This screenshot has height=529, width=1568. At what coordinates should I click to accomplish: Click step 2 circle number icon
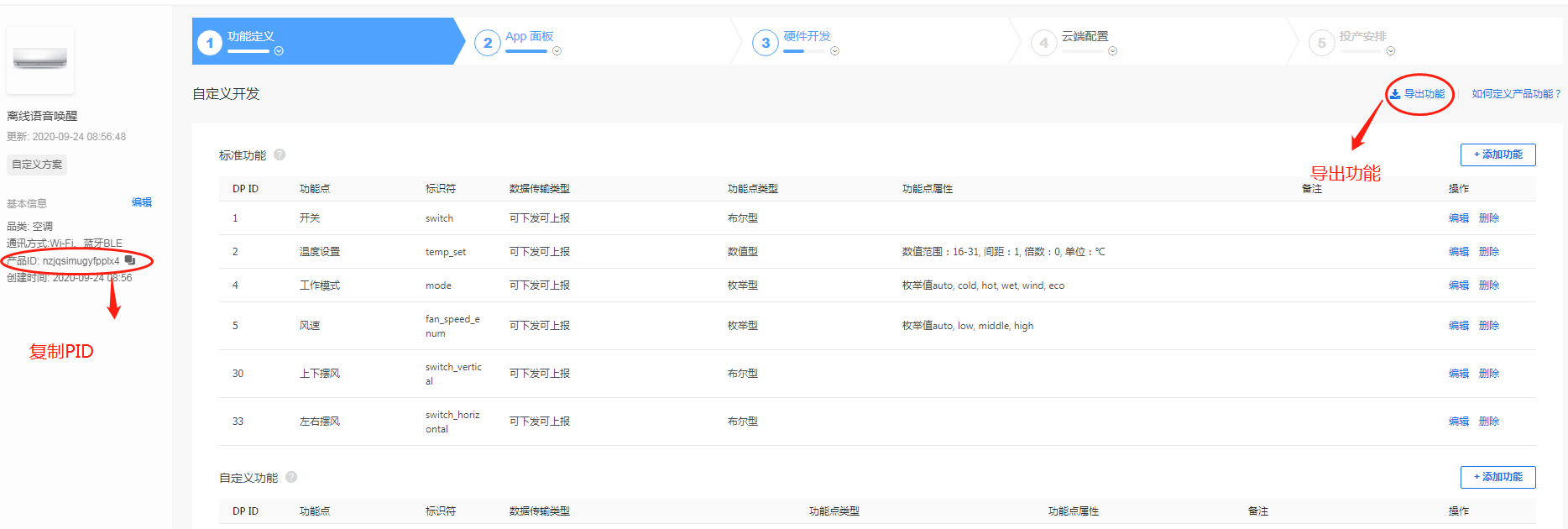[488, 43]
